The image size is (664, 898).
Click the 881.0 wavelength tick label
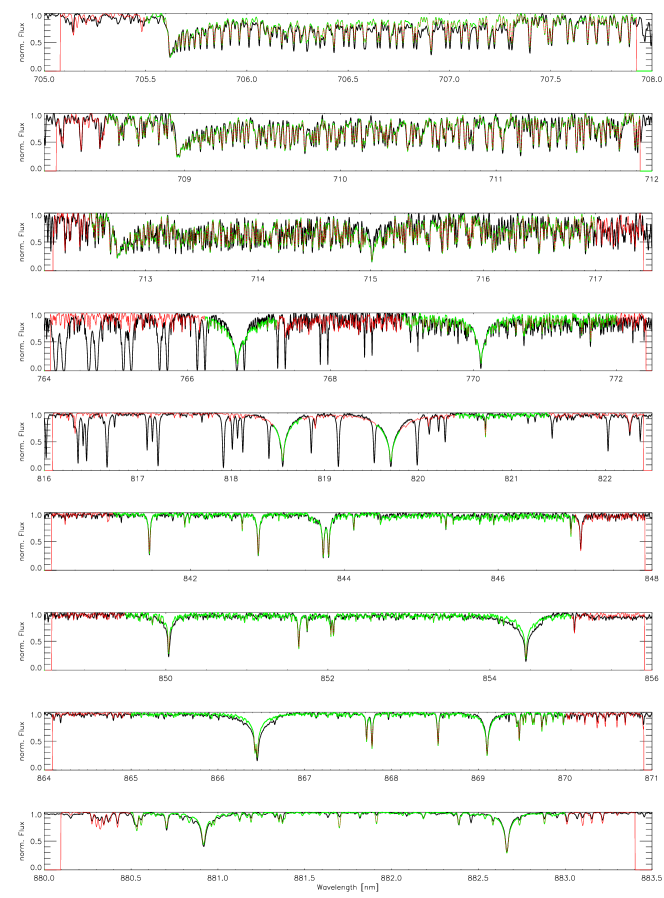pos(218,878)
